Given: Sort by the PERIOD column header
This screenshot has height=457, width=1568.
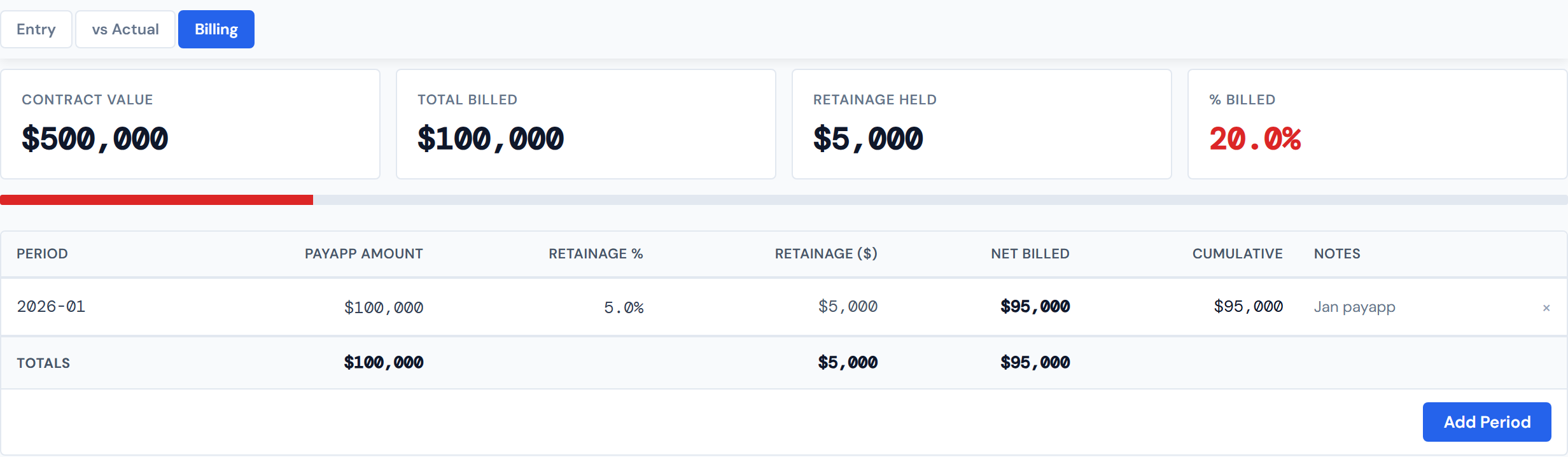Looking at the screenshot, I should [x=43, y=253].
